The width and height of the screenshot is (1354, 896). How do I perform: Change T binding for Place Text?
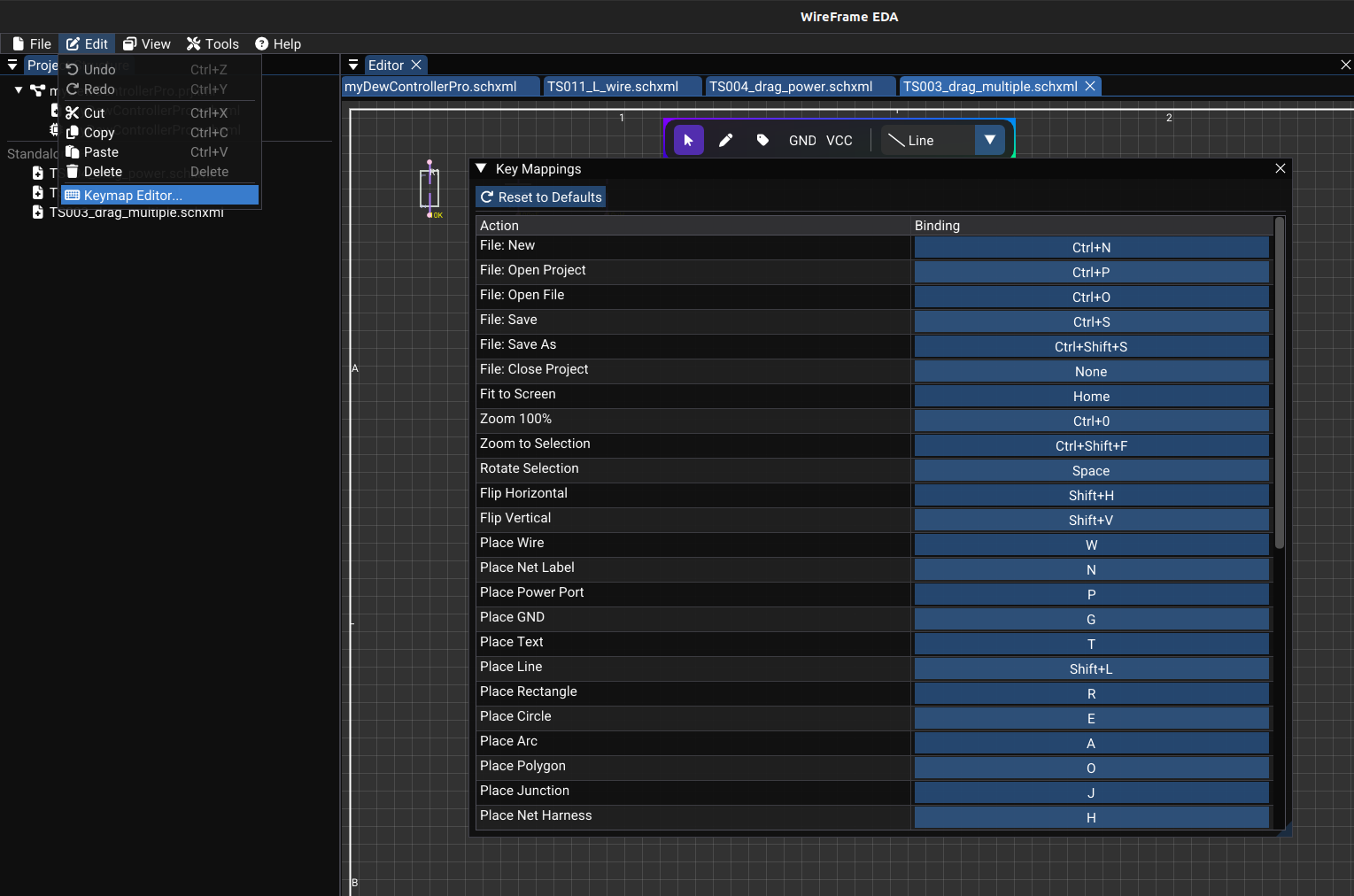(x=1091, y=645)
